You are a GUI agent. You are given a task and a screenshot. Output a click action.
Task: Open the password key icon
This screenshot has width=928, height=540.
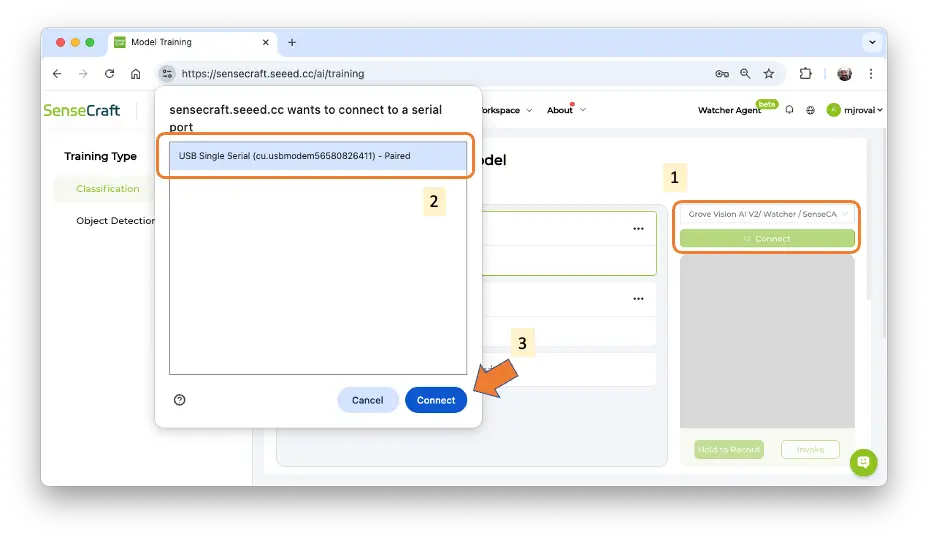click(721, 74)
